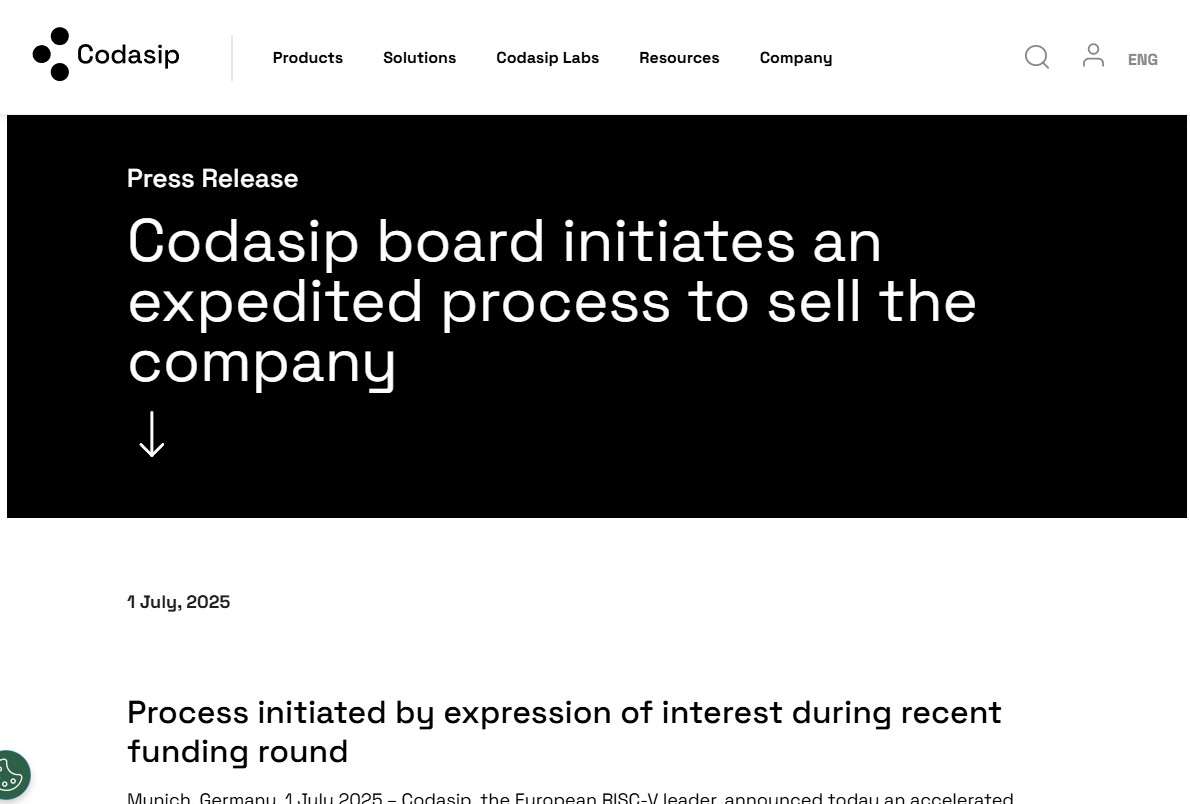
Task: Click the word "company" in the headline
Action: (x=262, y=361)
